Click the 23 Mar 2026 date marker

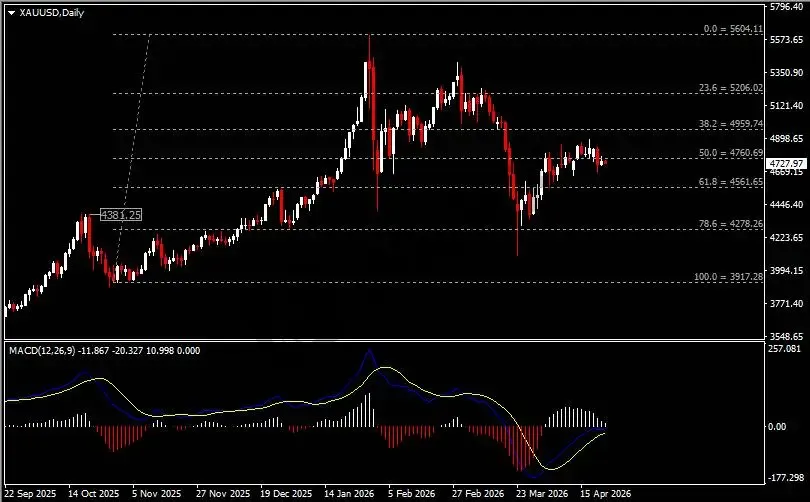coord(541,494)
